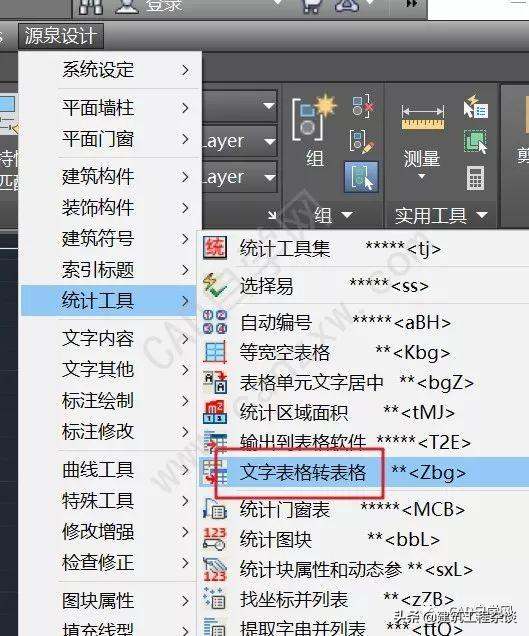This screenshot has width=529, height=636.
Task: Click the Group (组) creation icon
Action: [x=313, y=118]
